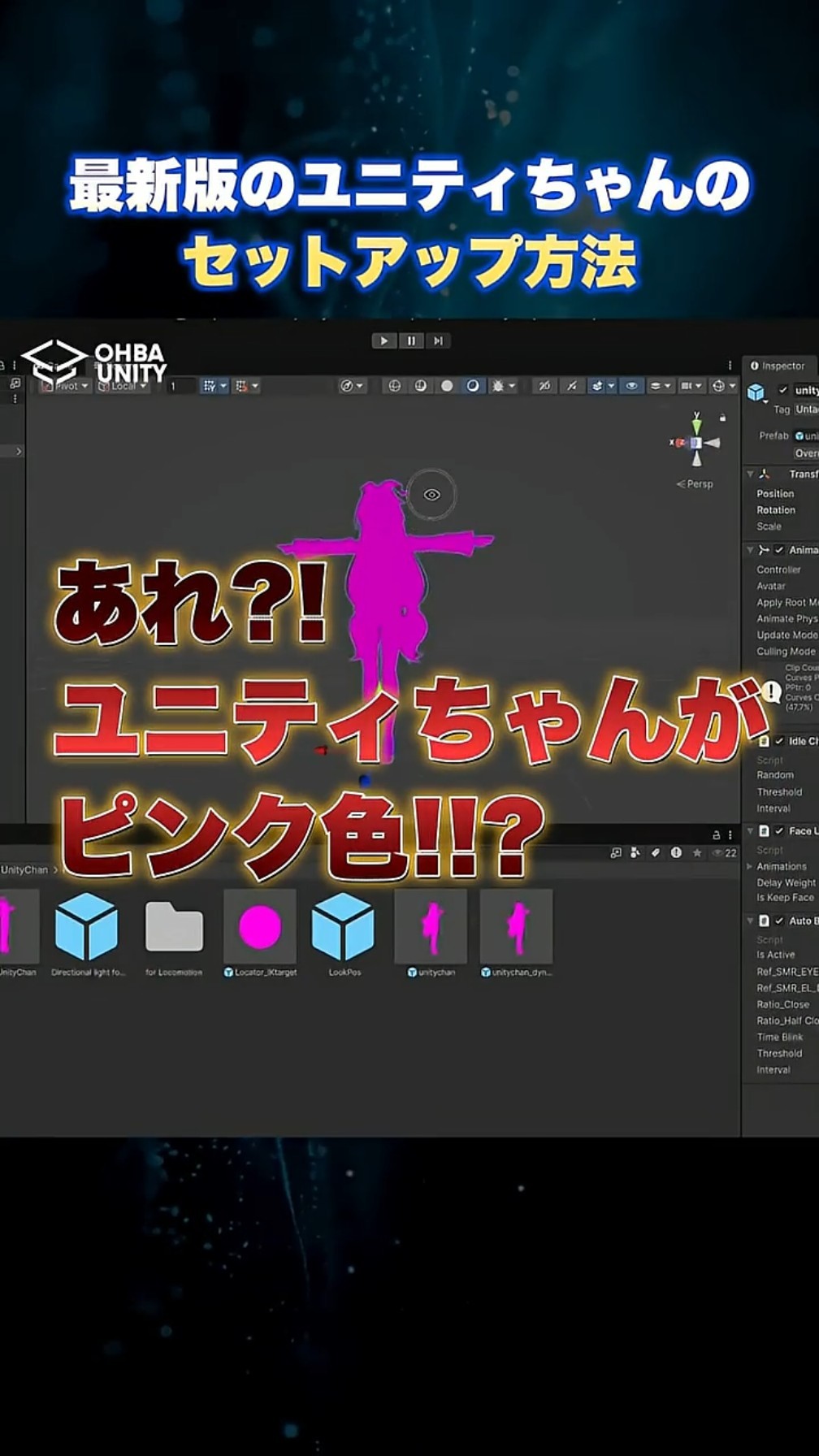The height and width of the screenshot is (1456, 819).
Task: Open the for Locomotion folder
Action: click(174, 933)
